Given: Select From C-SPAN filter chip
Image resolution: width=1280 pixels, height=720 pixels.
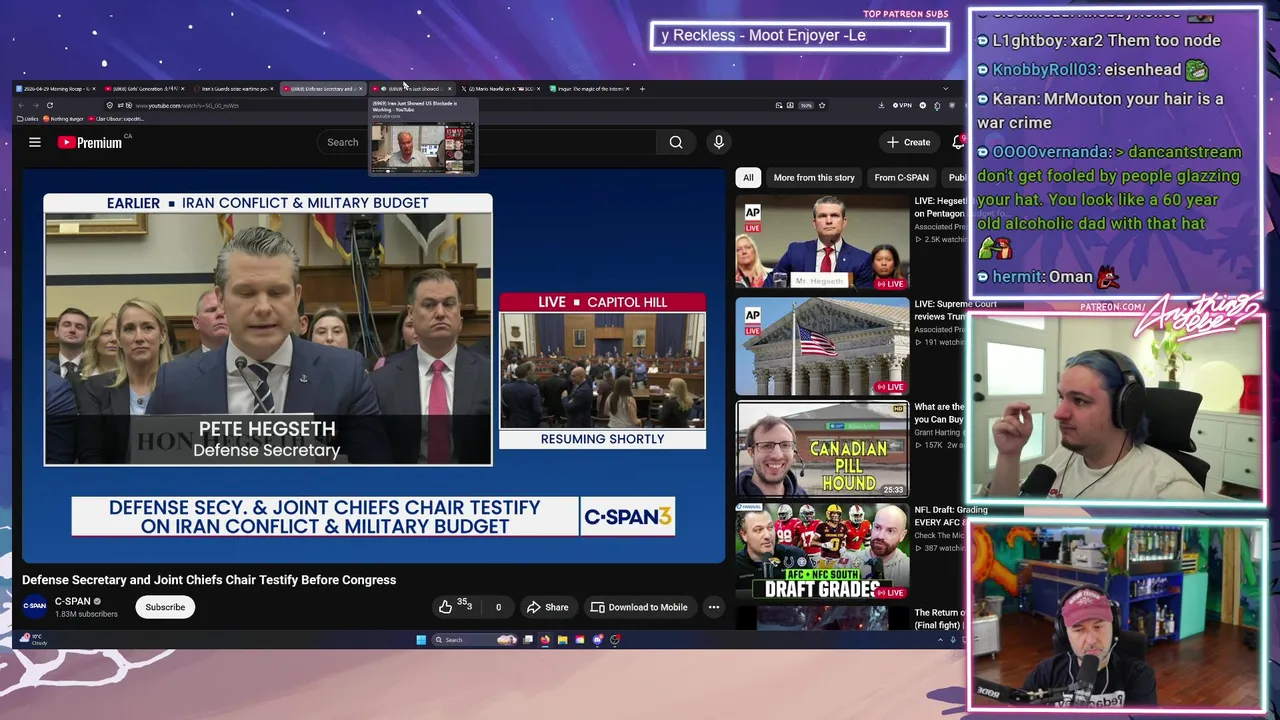Looking at the screenshot, I should coord(901,177).
